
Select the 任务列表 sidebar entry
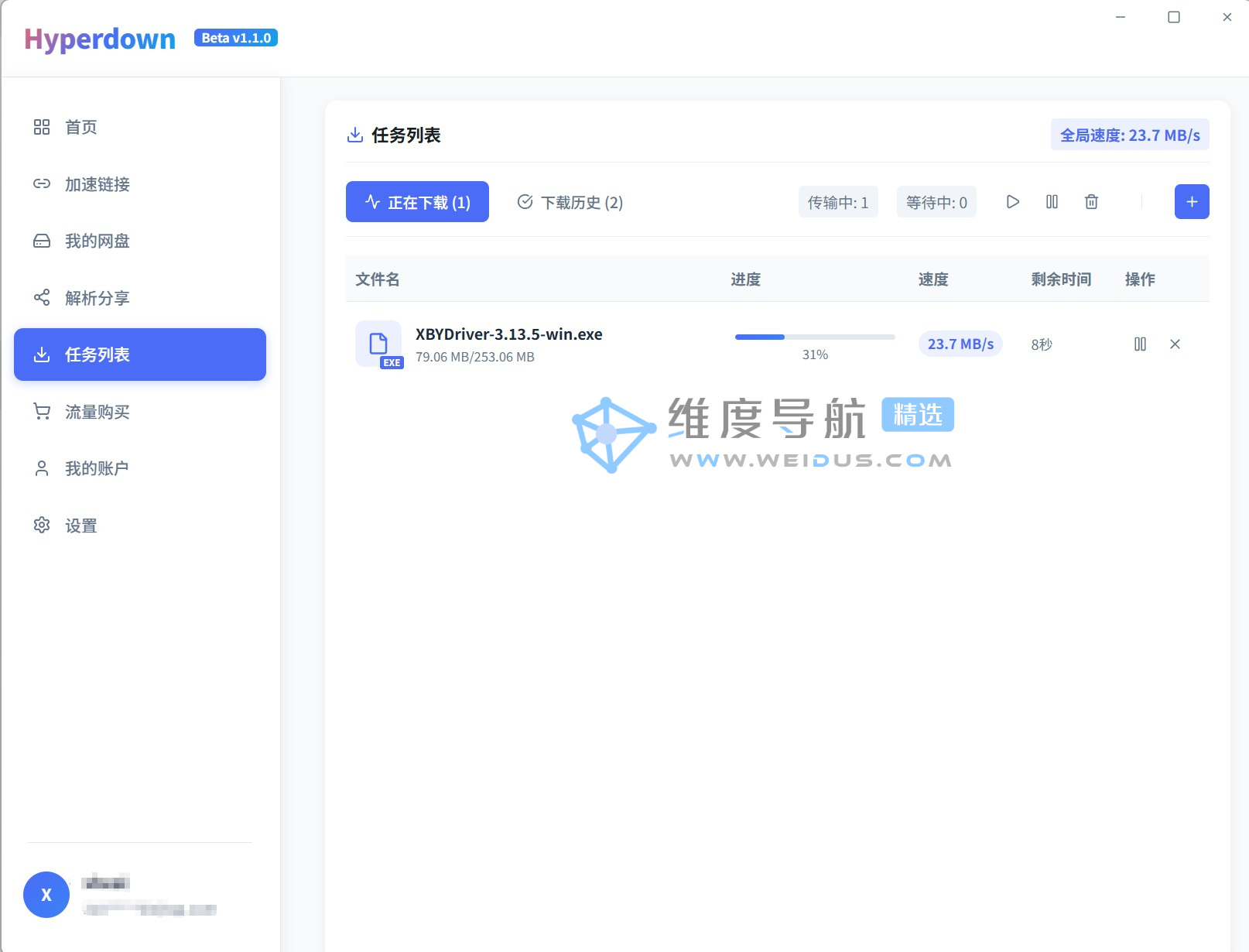click(x=98, y=354)
